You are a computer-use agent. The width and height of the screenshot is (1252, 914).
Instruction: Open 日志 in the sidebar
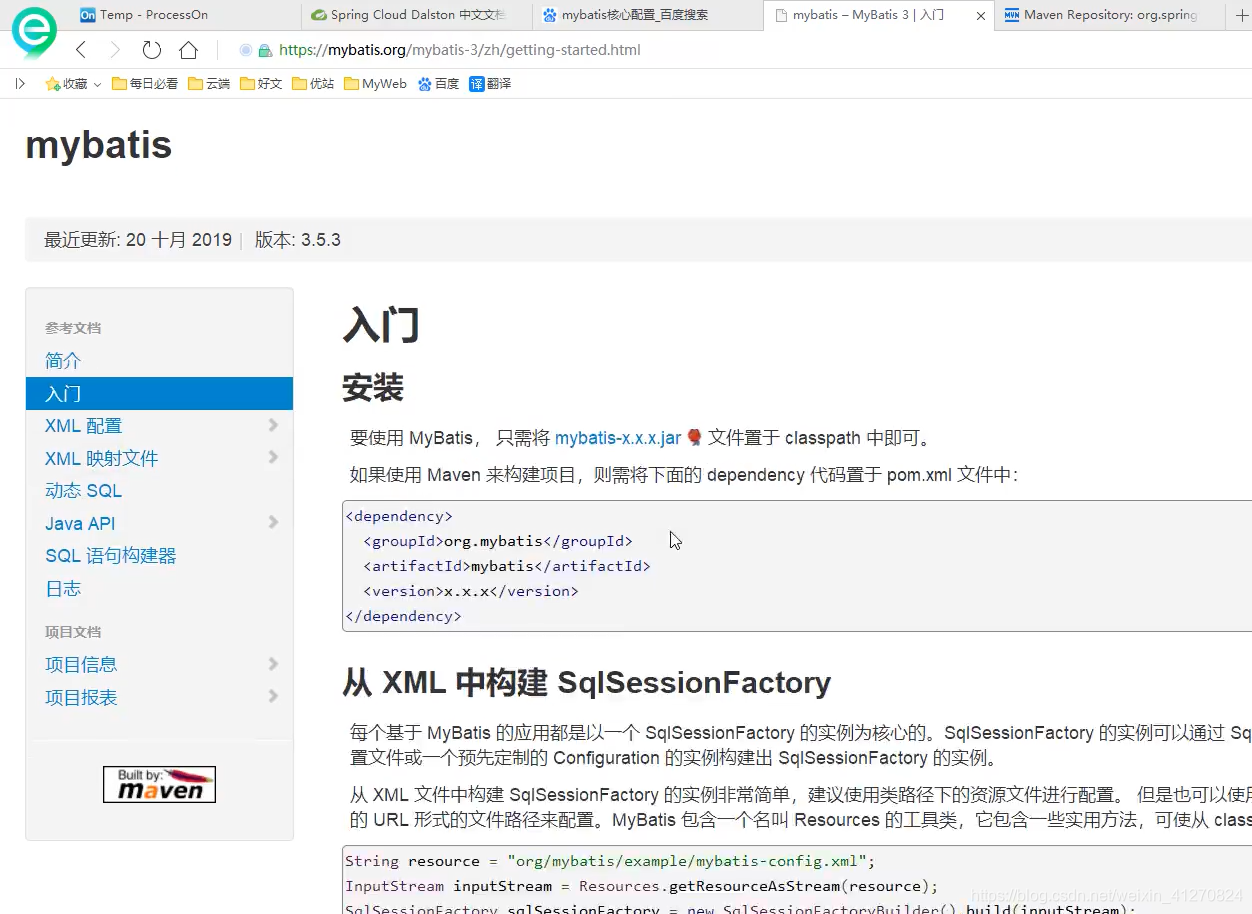[x=63, y=588]
